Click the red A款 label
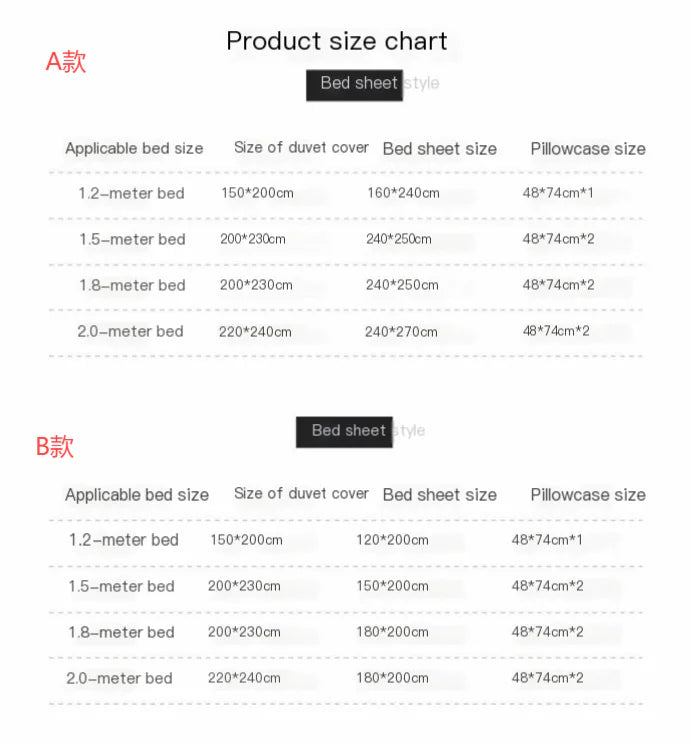The width and height of the screenshot is (691, 745). click(66, 62)
